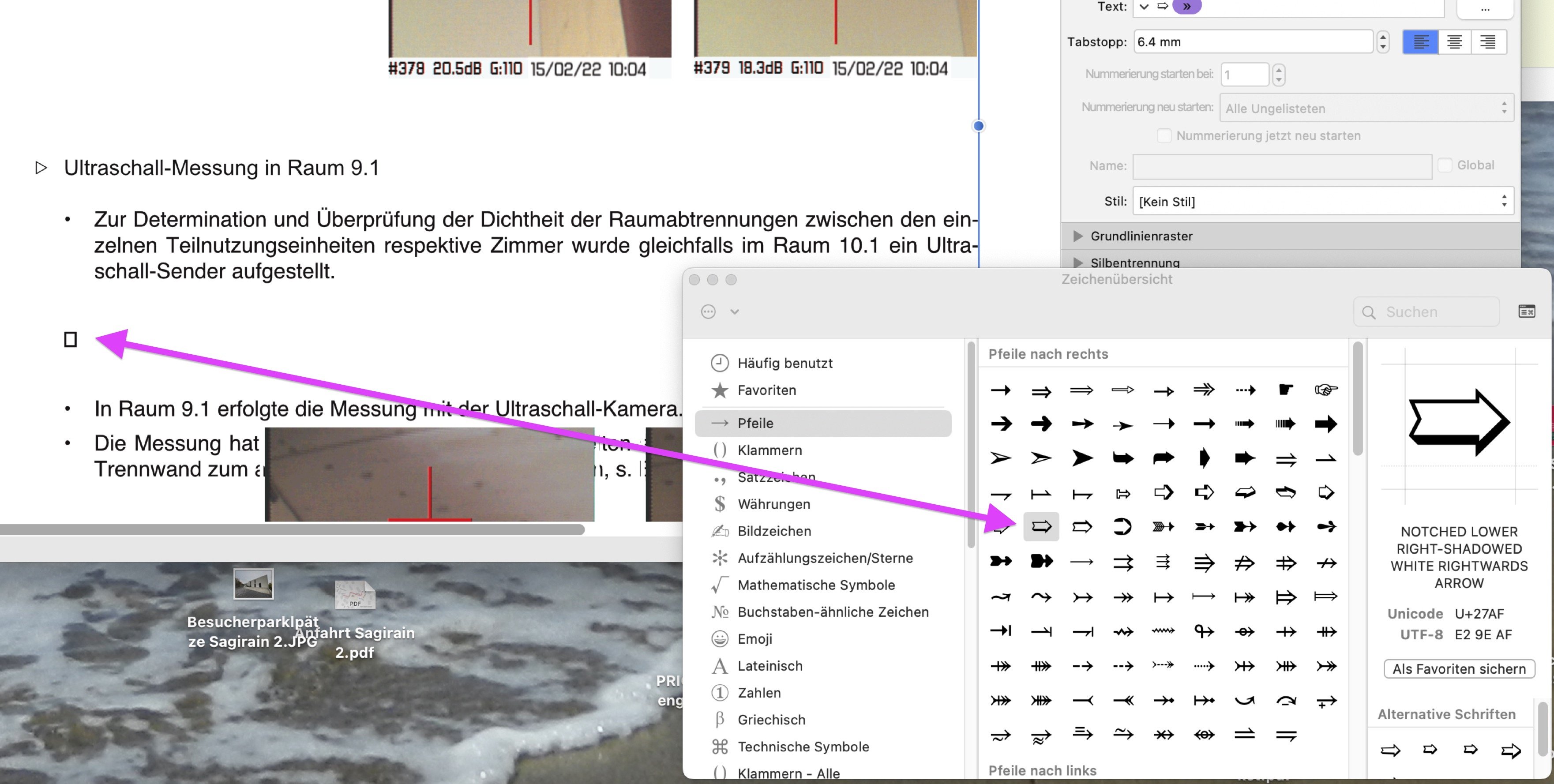Image resolution: width=1554 pixels, height=784 pixels.
Task: Select left text alignment button
Action: pyautogui.click(x=1421, y=42)
